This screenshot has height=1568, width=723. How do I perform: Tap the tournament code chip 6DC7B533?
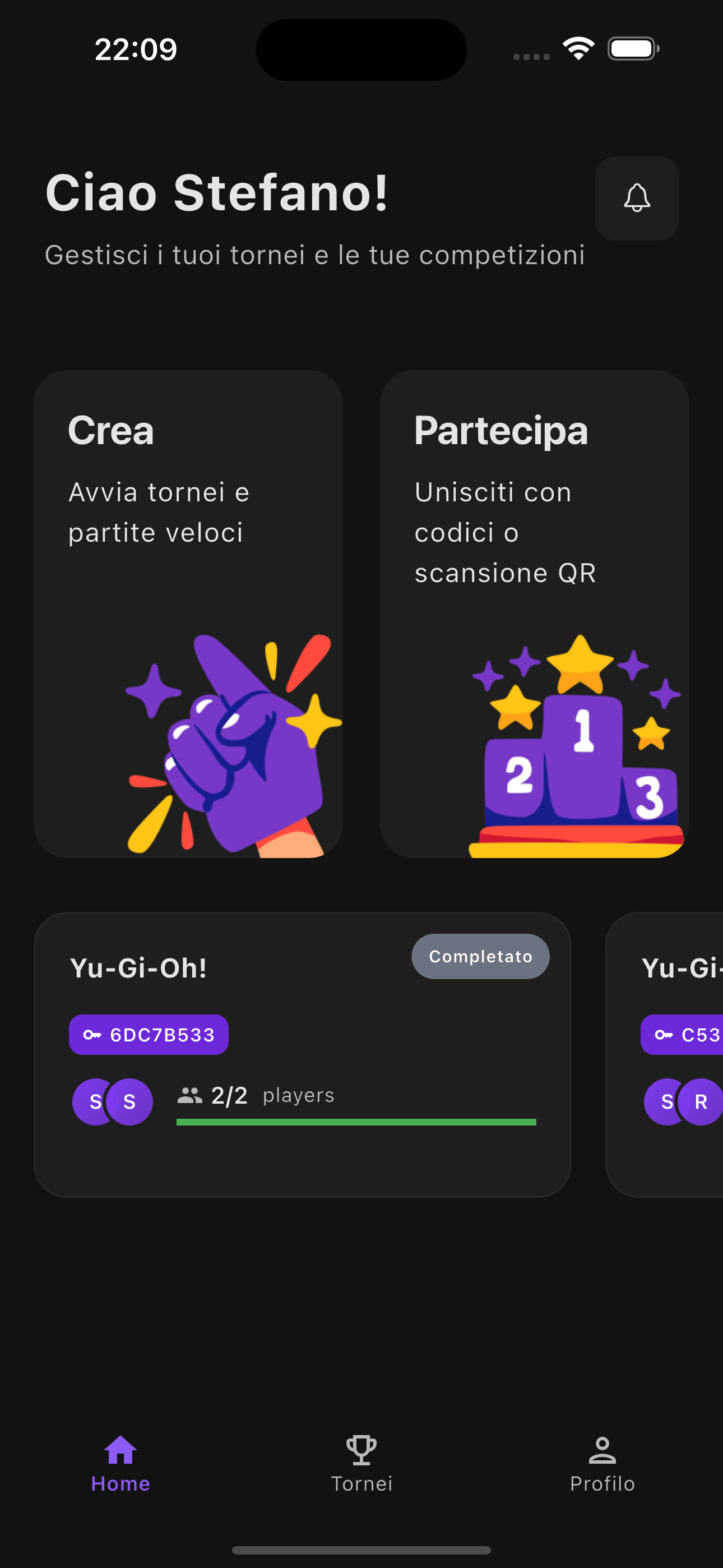[149, 1034]
